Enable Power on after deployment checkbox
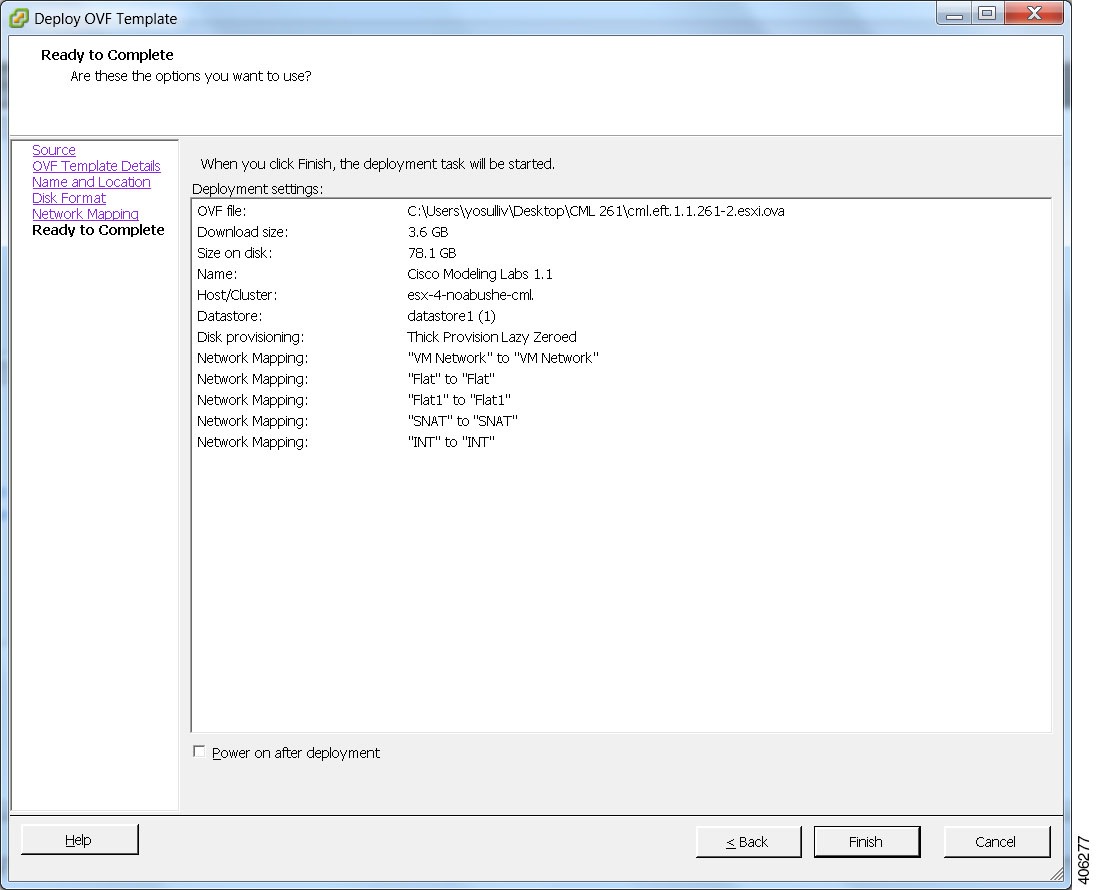1108x890 pixels. 199,751
